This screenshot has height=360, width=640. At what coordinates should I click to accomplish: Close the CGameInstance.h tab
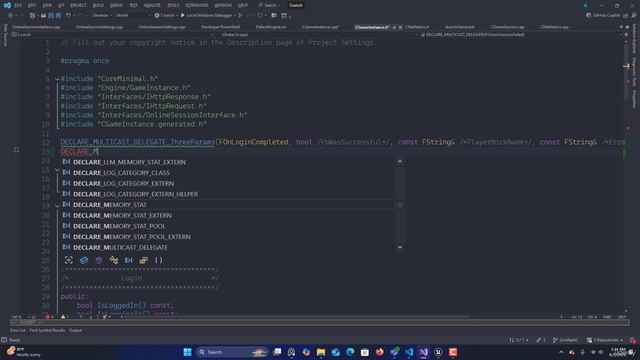tap(400, 27)
